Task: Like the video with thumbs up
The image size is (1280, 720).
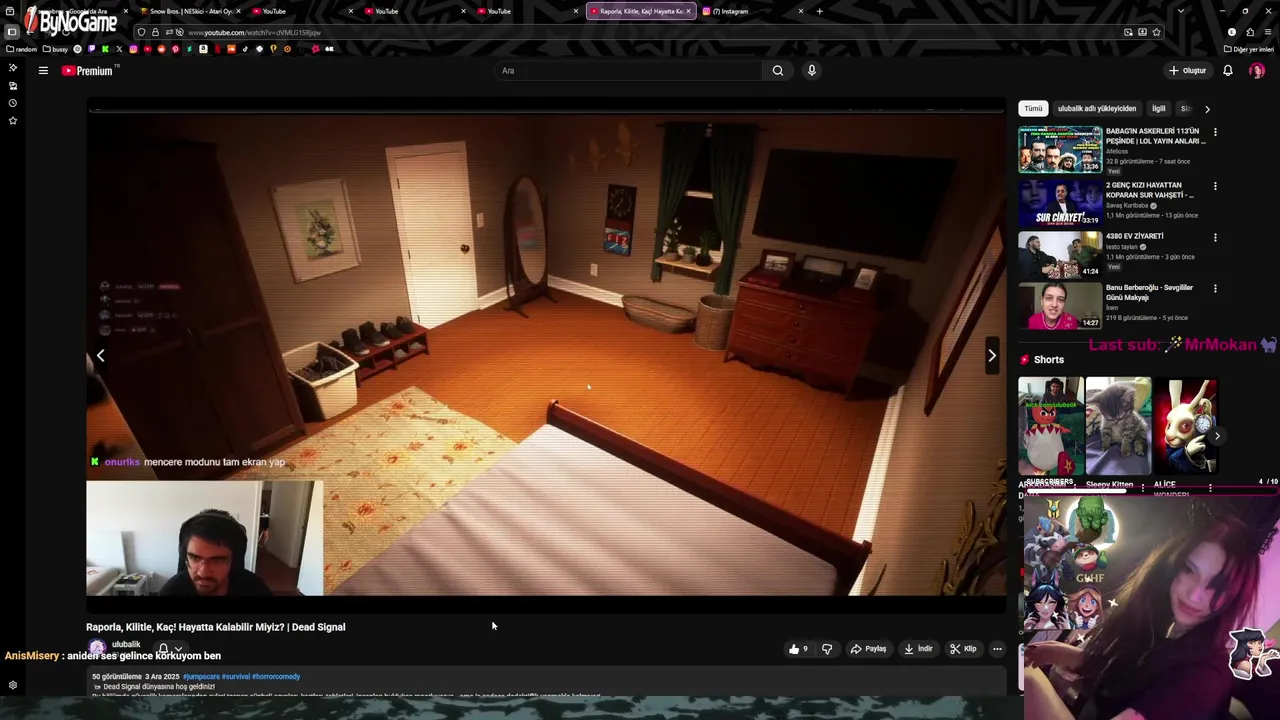Action: pyautogui.click(x=798, y=649)
